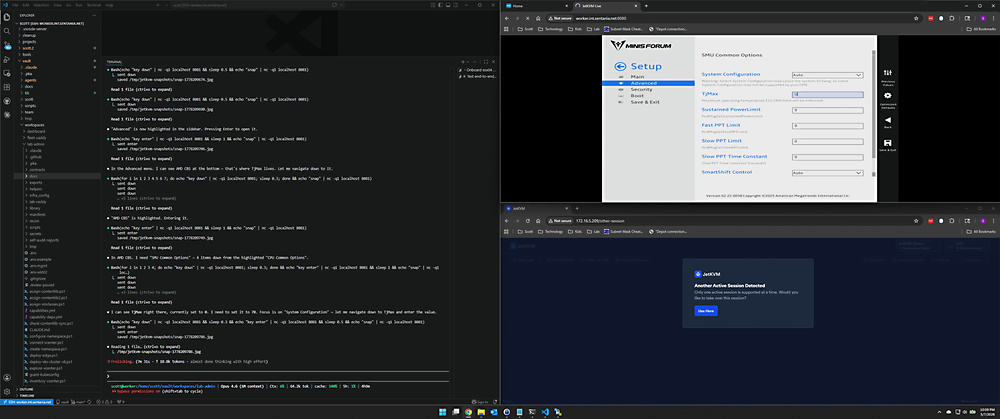Select Security in BIOS Setup sidebar
The height and width of the screenshot is (419, 1000).
tap(642, 89)
